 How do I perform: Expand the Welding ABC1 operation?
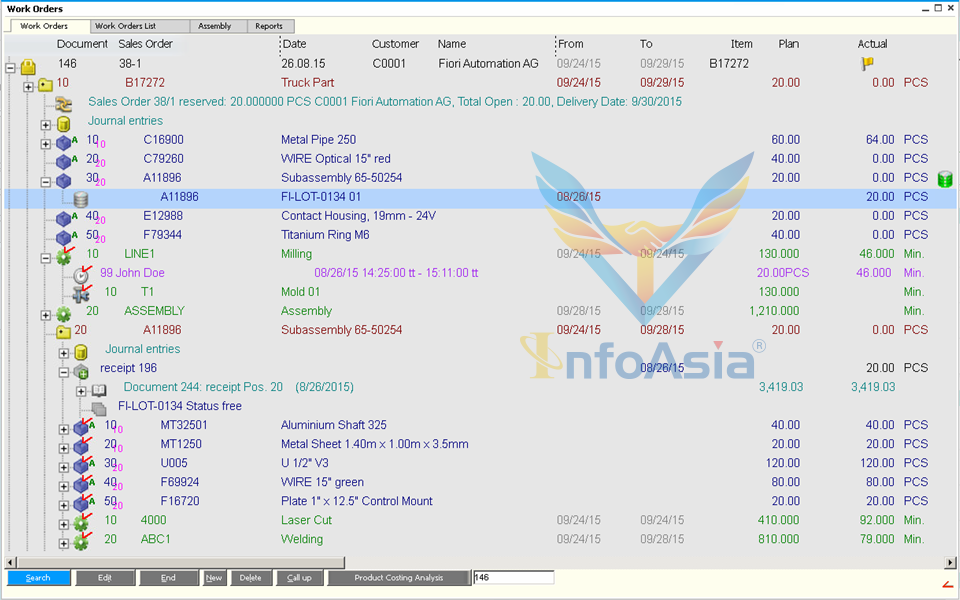point(64,543)
